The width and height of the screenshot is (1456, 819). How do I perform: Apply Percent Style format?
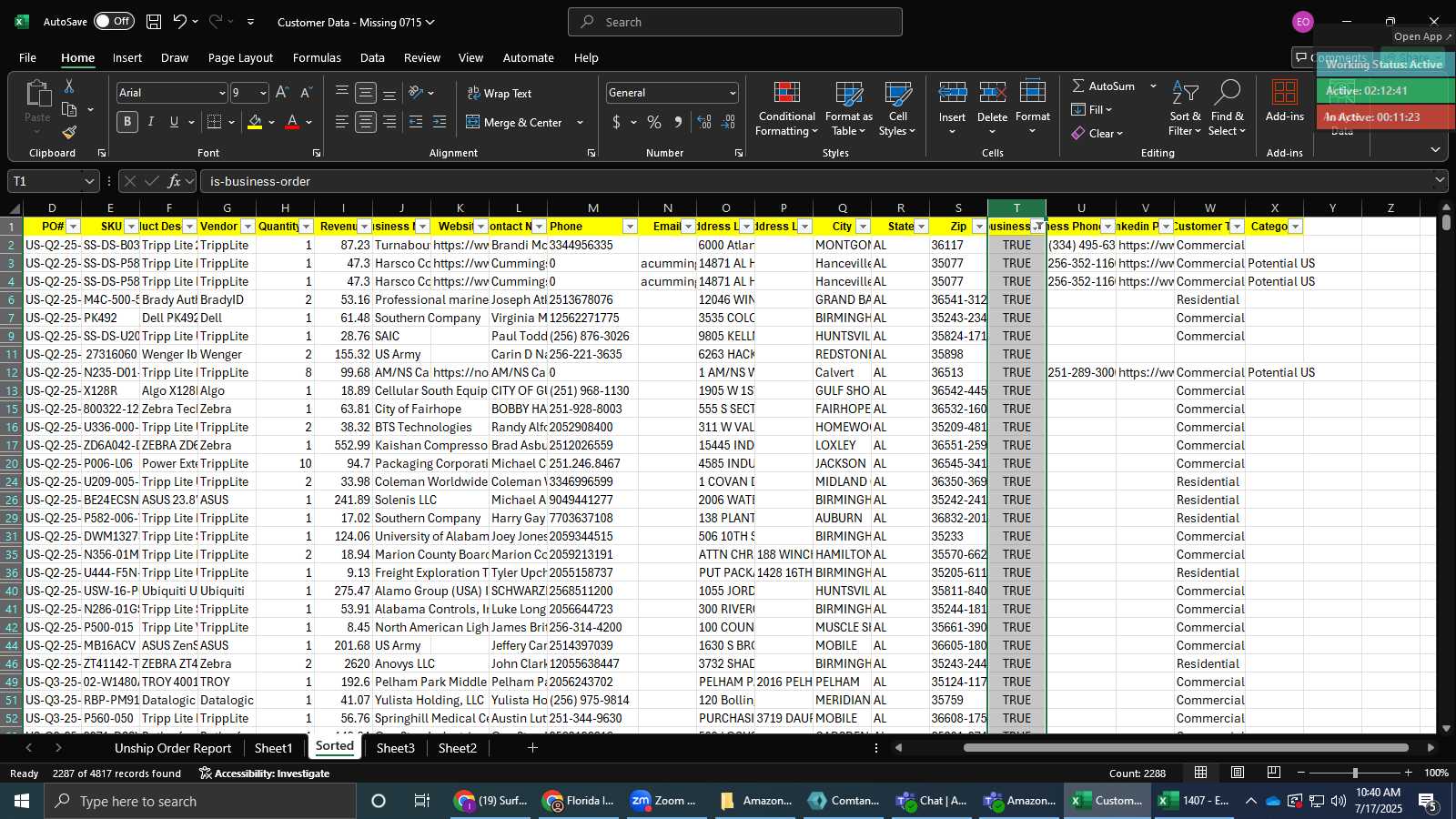654,122
